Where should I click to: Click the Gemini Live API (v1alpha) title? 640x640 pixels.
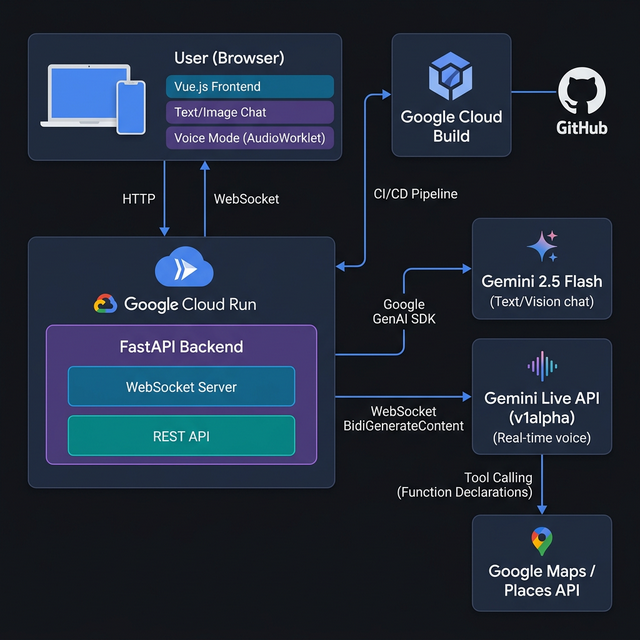tap(542, 408)
